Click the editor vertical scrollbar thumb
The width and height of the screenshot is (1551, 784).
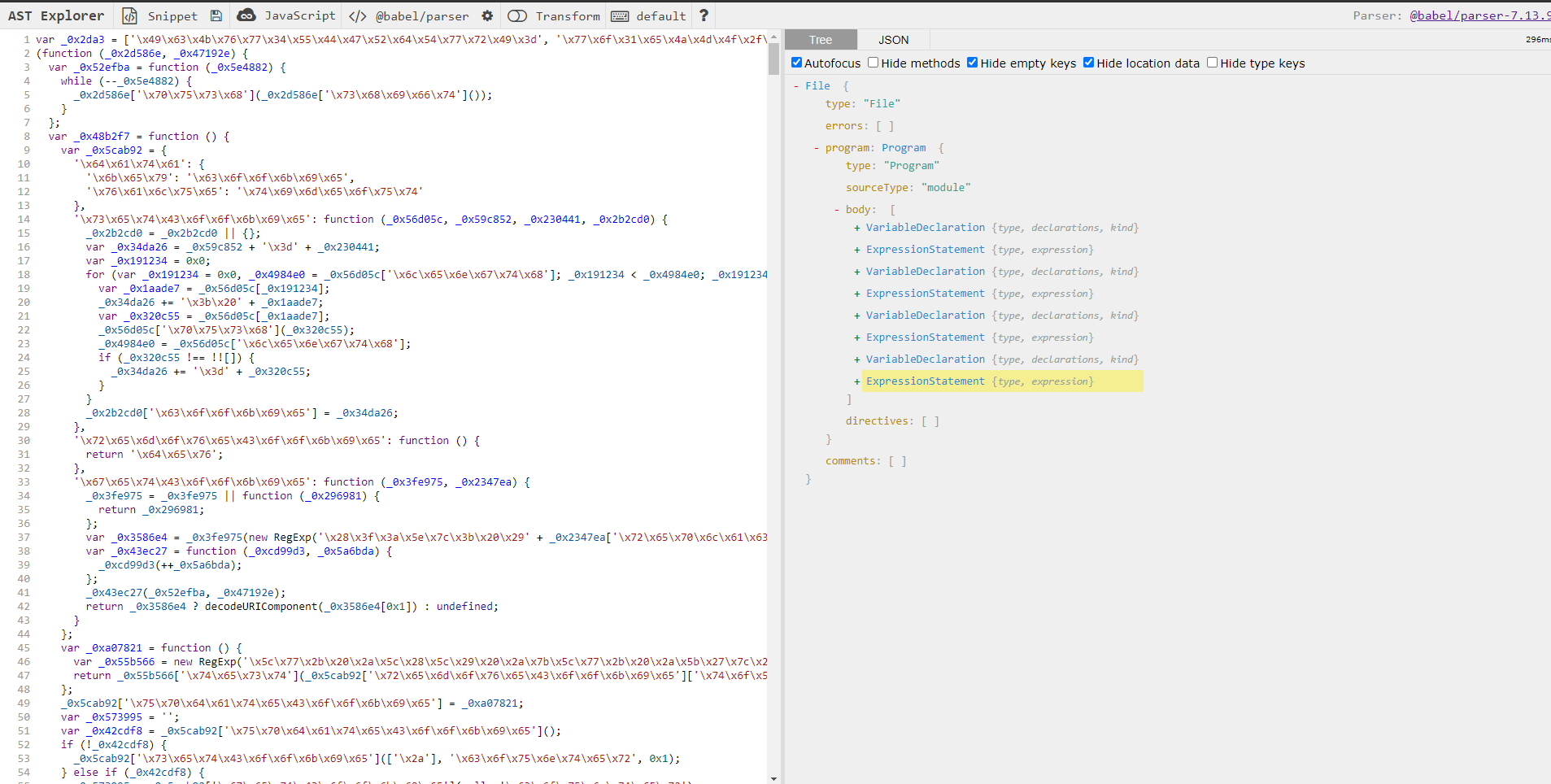[x=773, y=58]
